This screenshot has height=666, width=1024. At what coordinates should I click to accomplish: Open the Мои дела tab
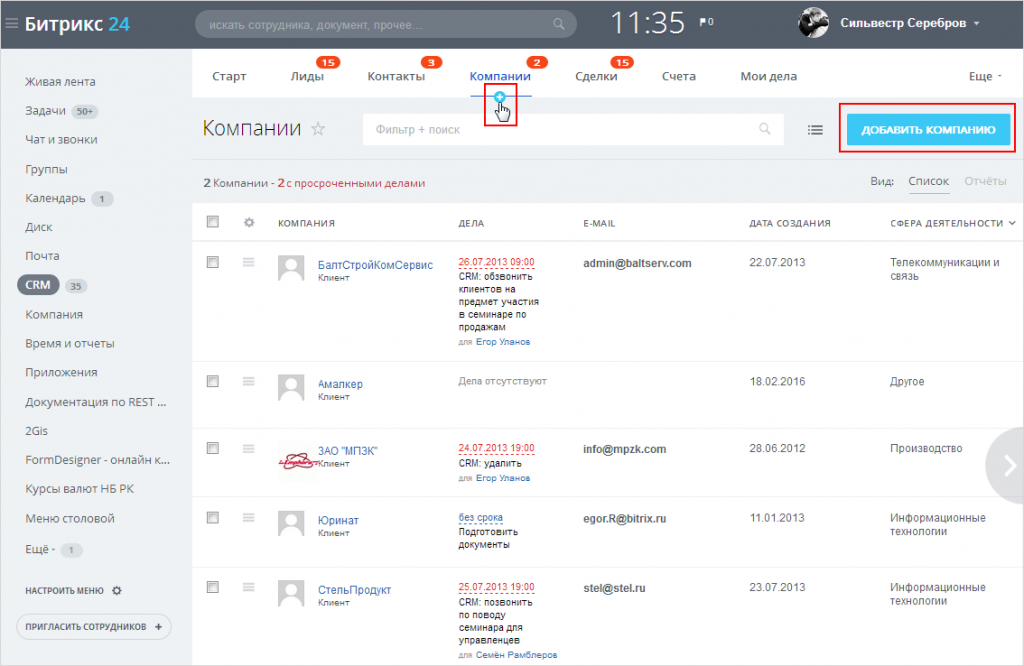[768, 76]
